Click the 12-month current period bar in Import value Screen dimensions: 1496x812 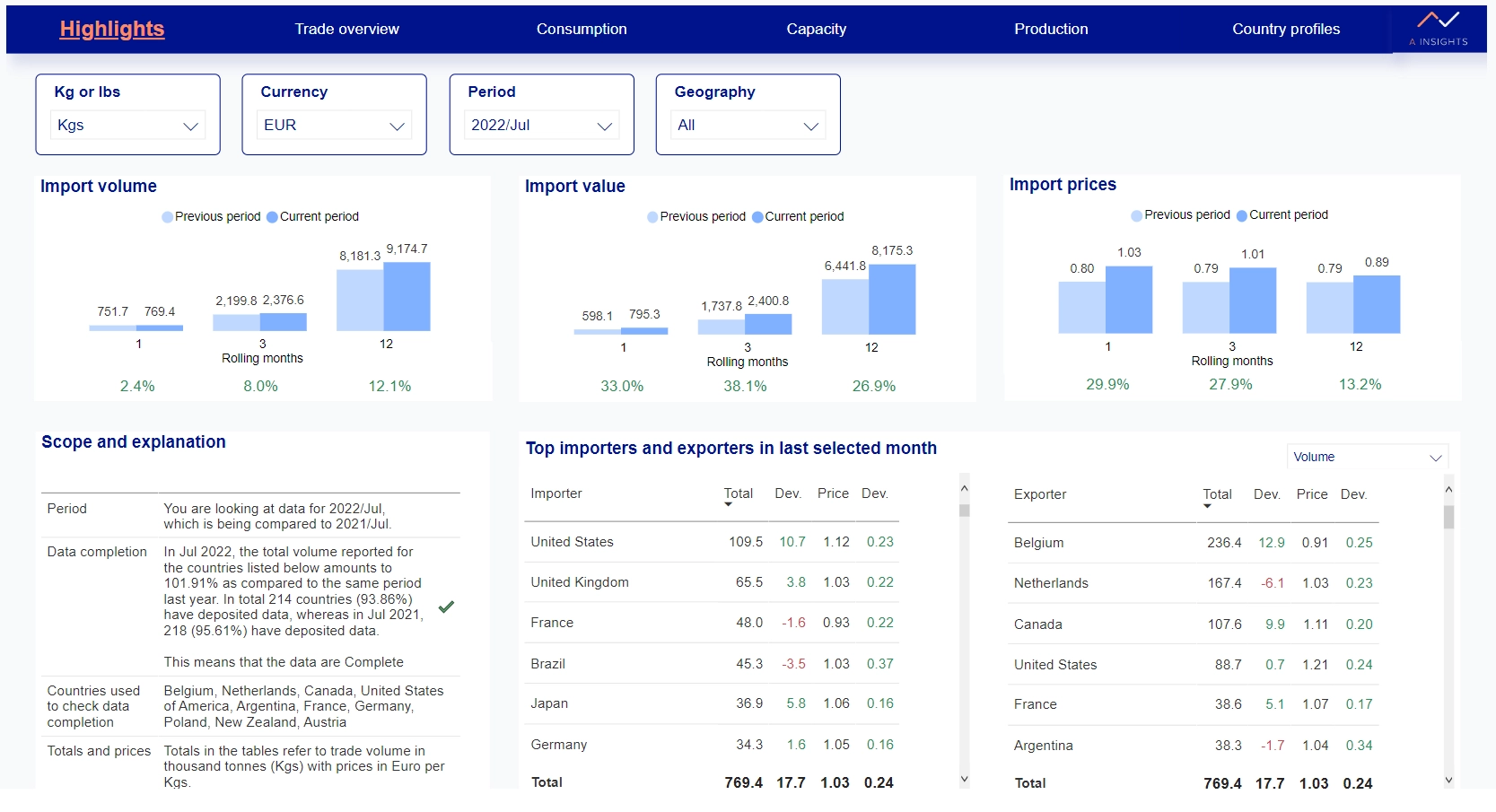892,300
